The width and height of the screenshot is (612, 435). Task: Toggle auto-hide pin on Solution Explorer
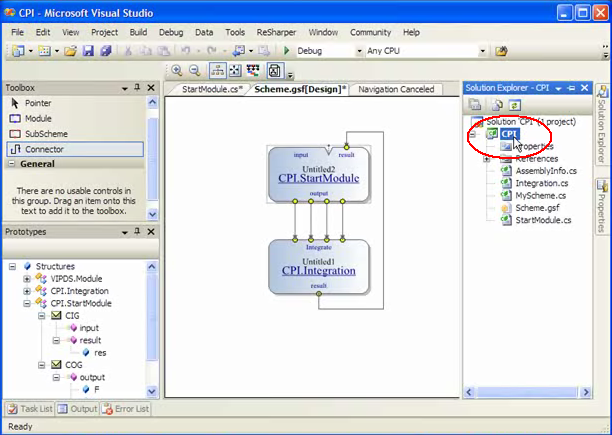coord(570,88)
